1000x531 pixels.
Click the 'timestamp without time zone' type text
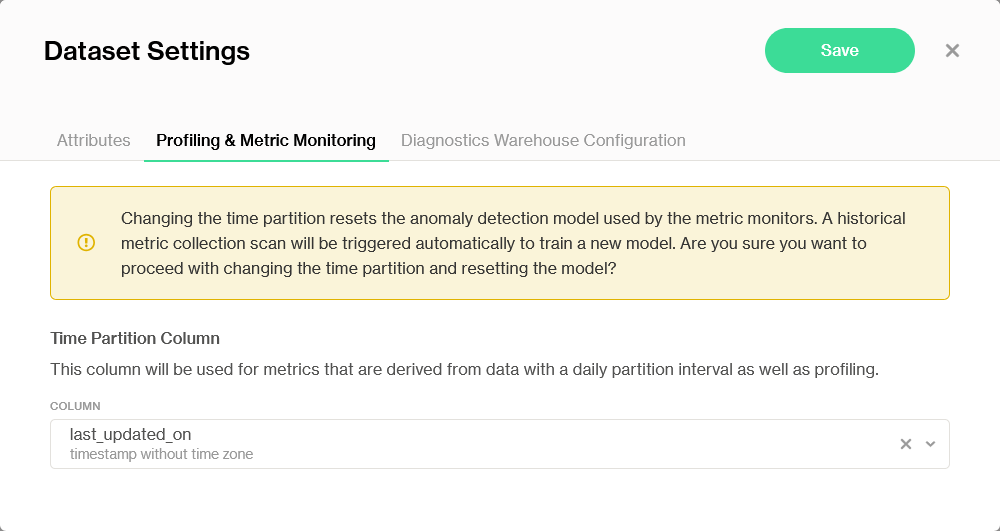161,454
